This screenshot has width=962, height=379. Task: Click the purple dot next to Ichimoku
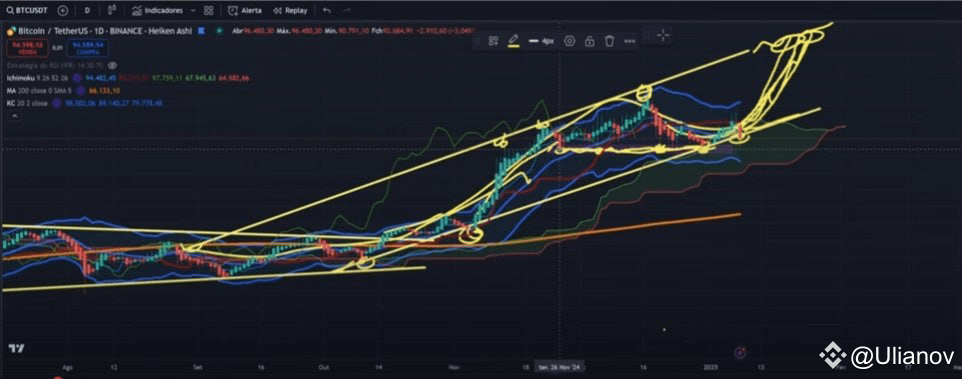tap(77, 78)
